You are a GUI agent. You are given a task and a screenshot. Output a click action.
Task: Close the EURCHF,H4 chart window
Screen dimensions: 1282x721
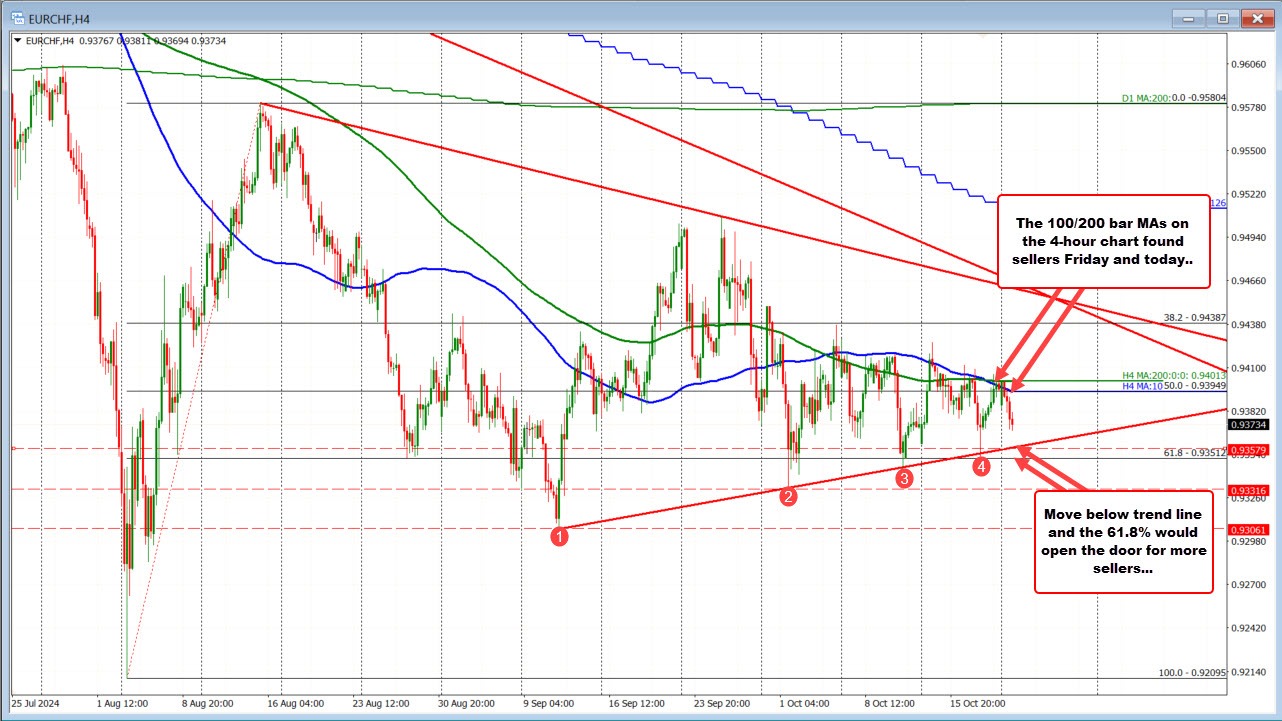(x=1252, y=17)
